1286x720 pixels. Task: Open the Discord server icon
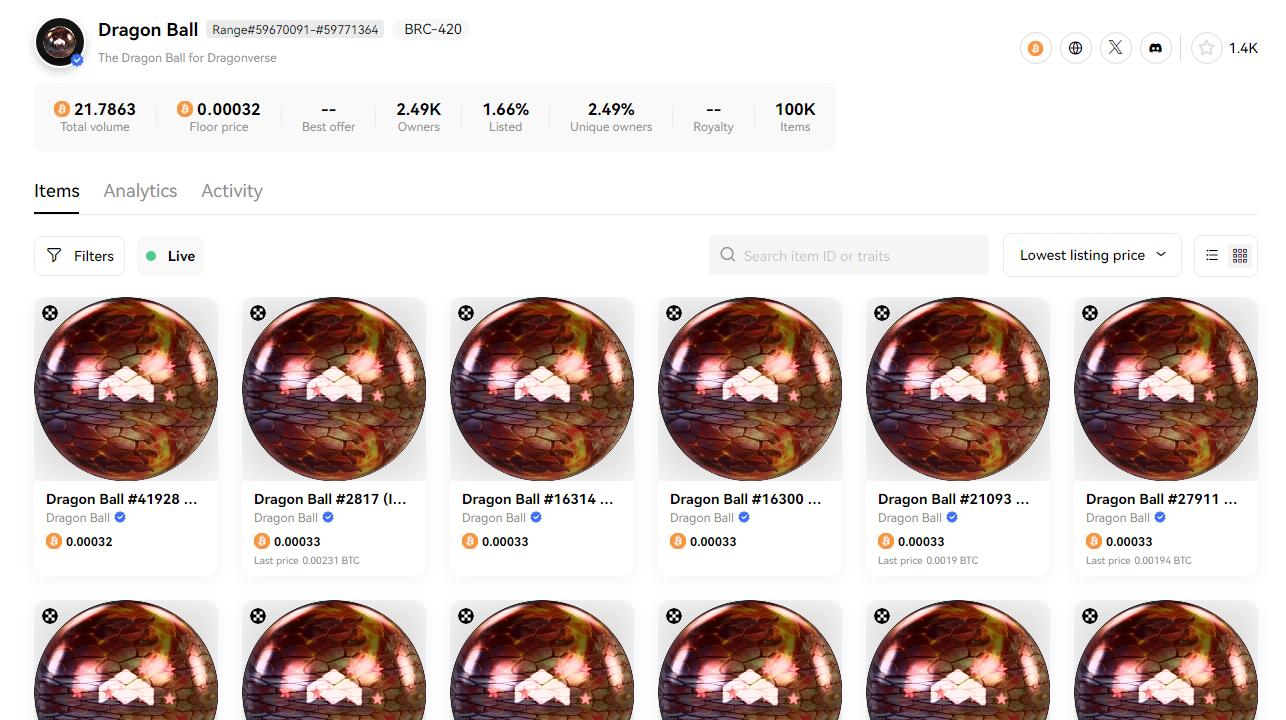point(1155,48)
